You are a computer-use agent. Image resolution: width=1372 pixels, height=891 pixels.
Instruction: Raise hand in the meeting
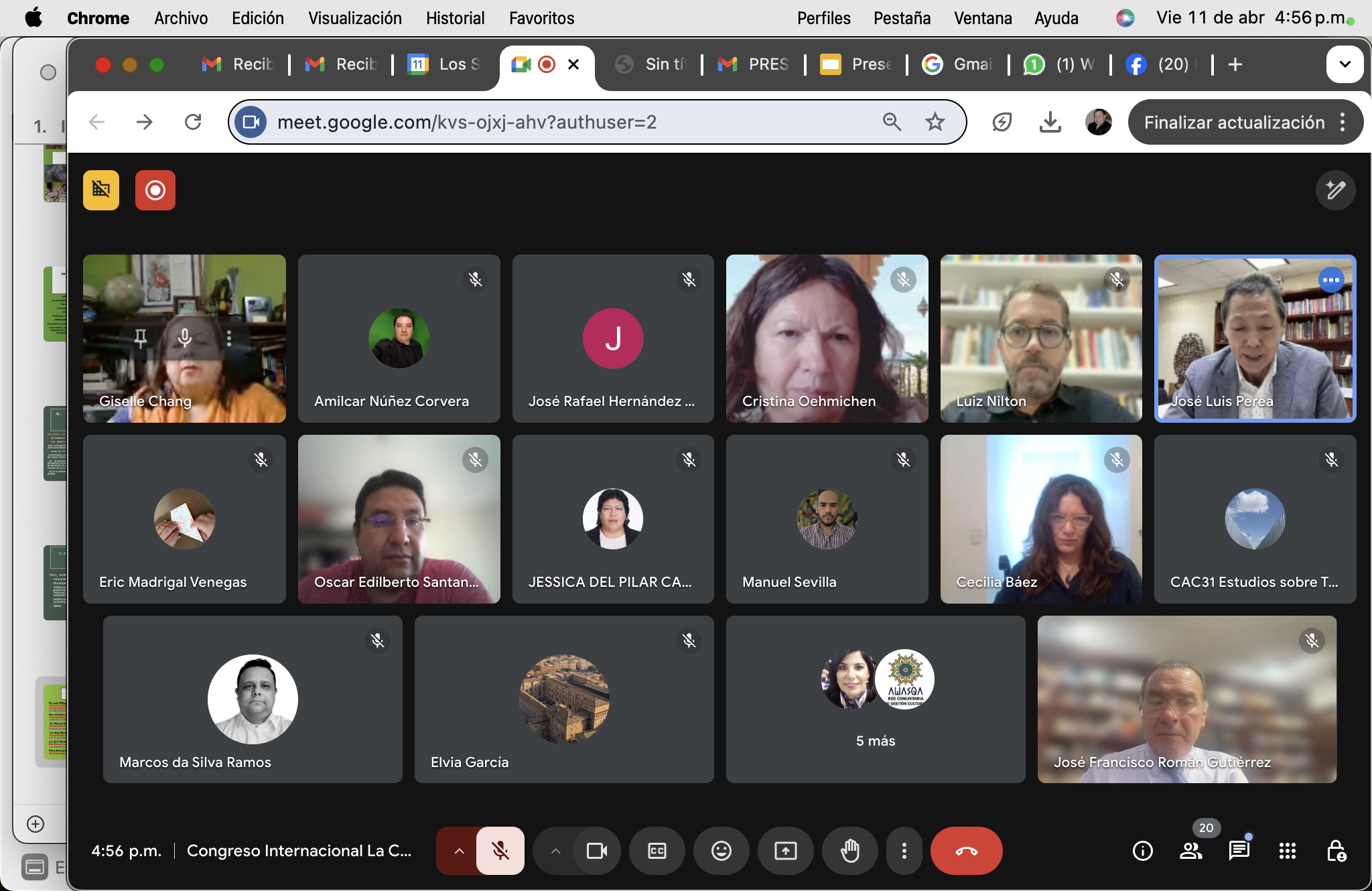849,851
